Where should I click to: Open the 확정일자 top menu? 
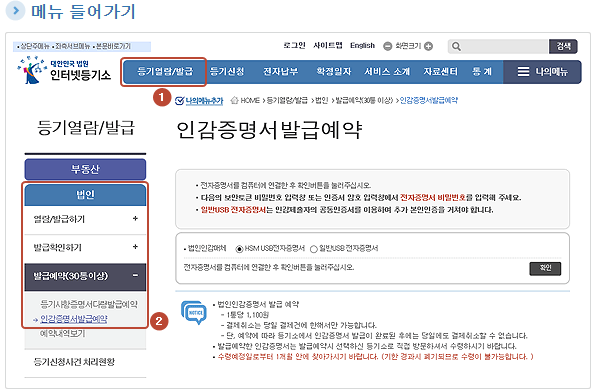pos(334,72)
